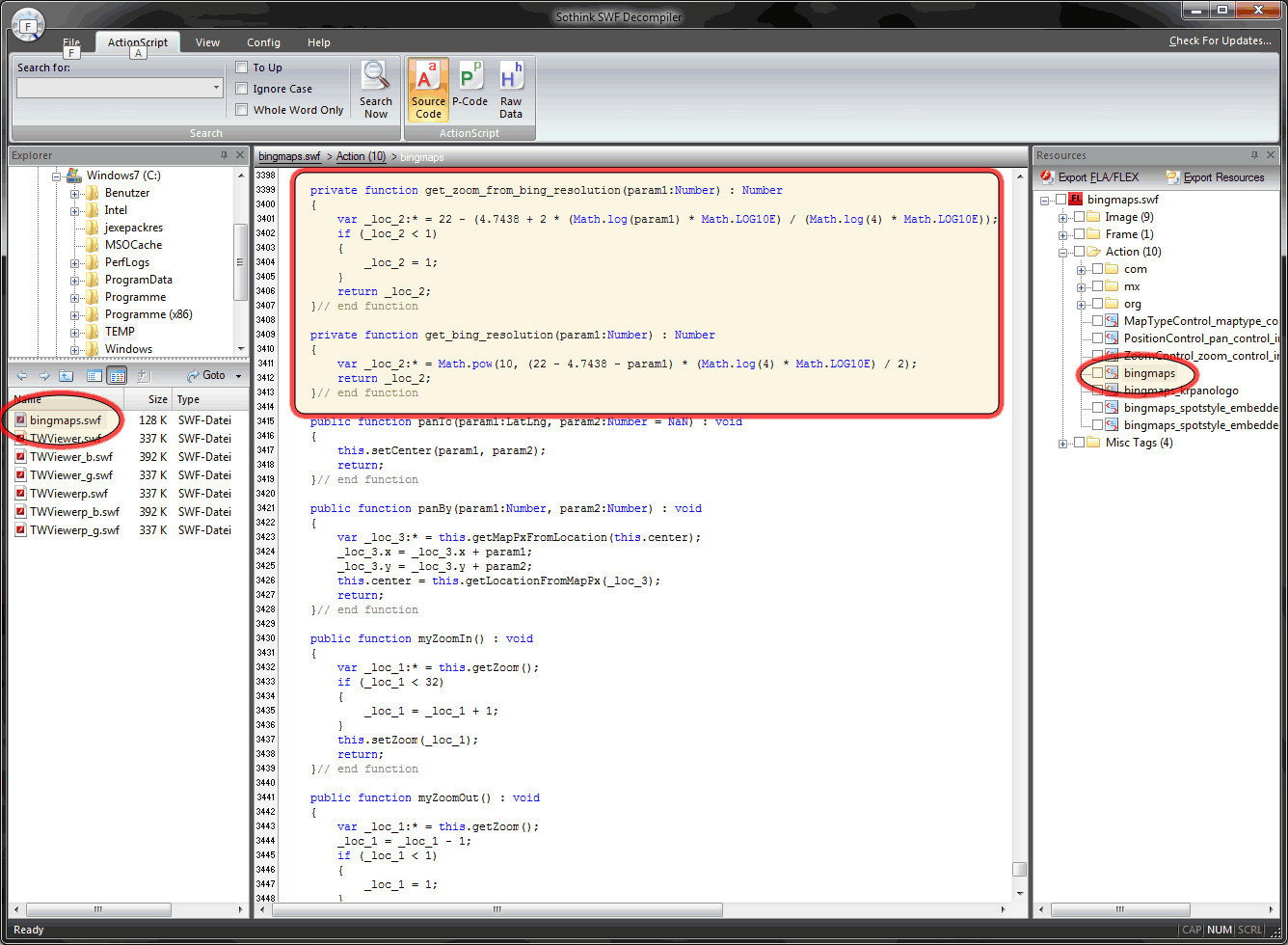Open the Search for dropdown
The height and width of the screenshot is (945, 1288).
point(216,88)
